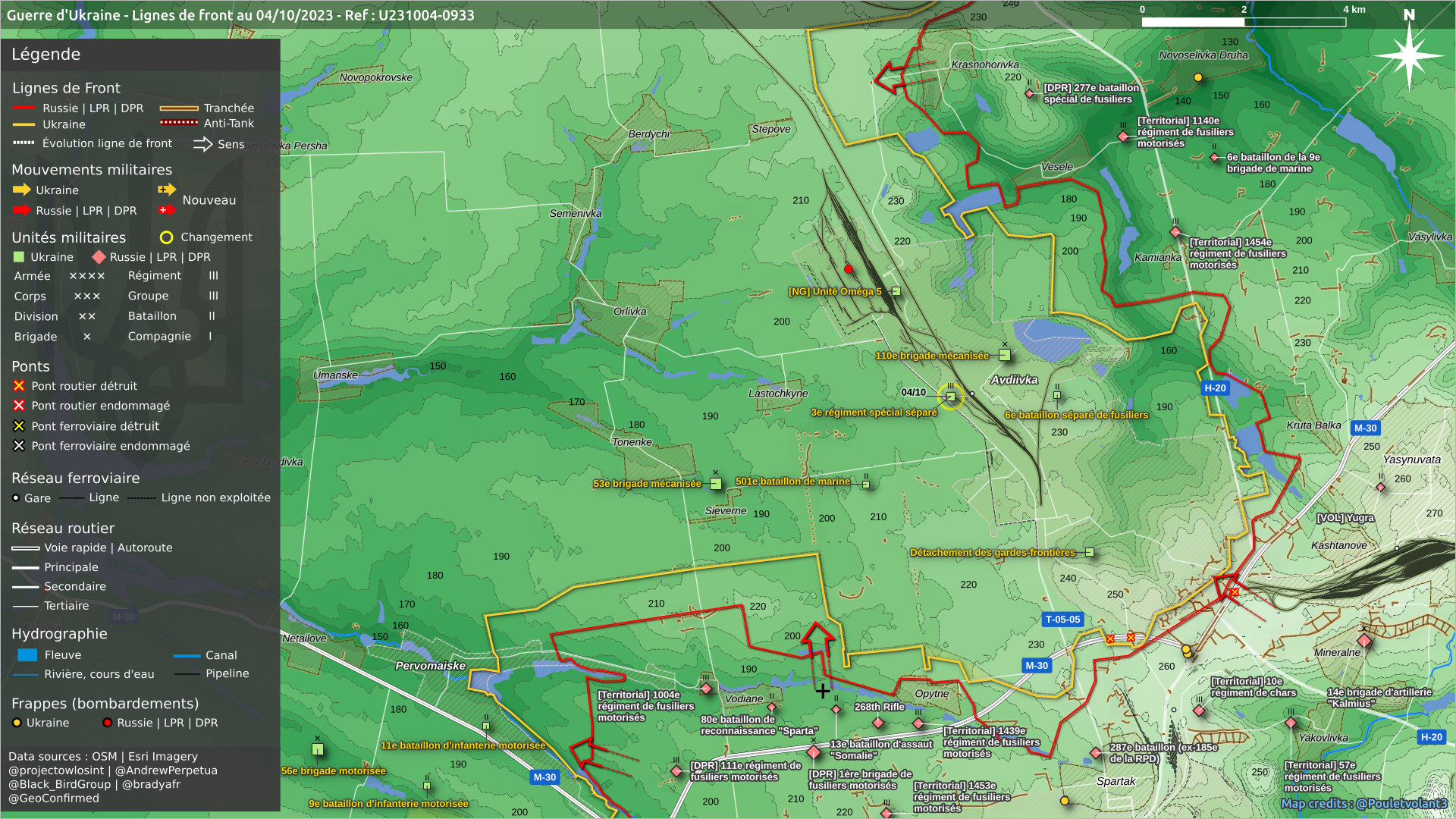The image size is (1456, 819).
Task: Click the T-05-05 road shield
Action: coord(1062,620)
